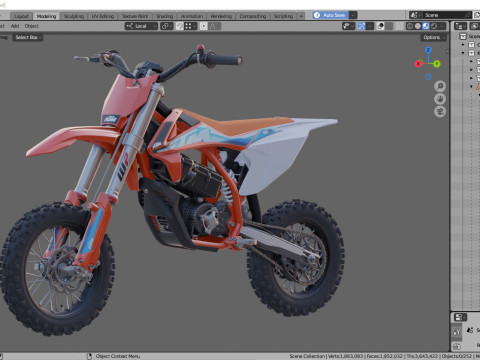Open the Modeling workspace tab

point(46,16)
